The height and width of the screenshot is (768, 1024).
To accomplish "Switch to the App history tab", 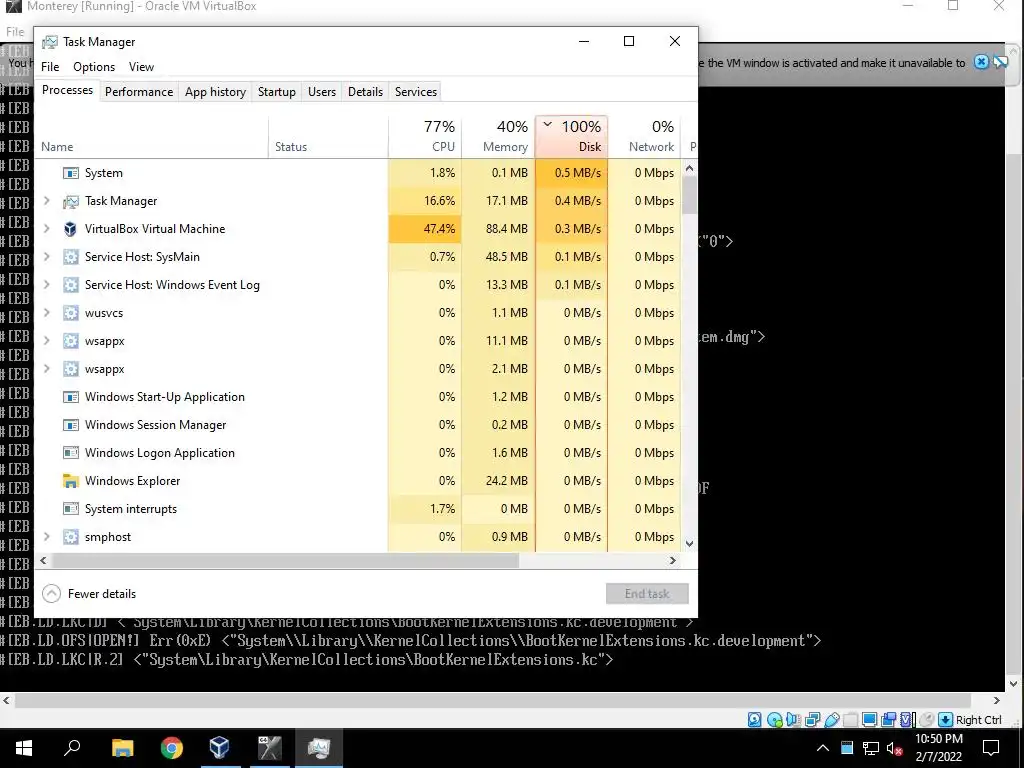I will click(x=216, y=92).
